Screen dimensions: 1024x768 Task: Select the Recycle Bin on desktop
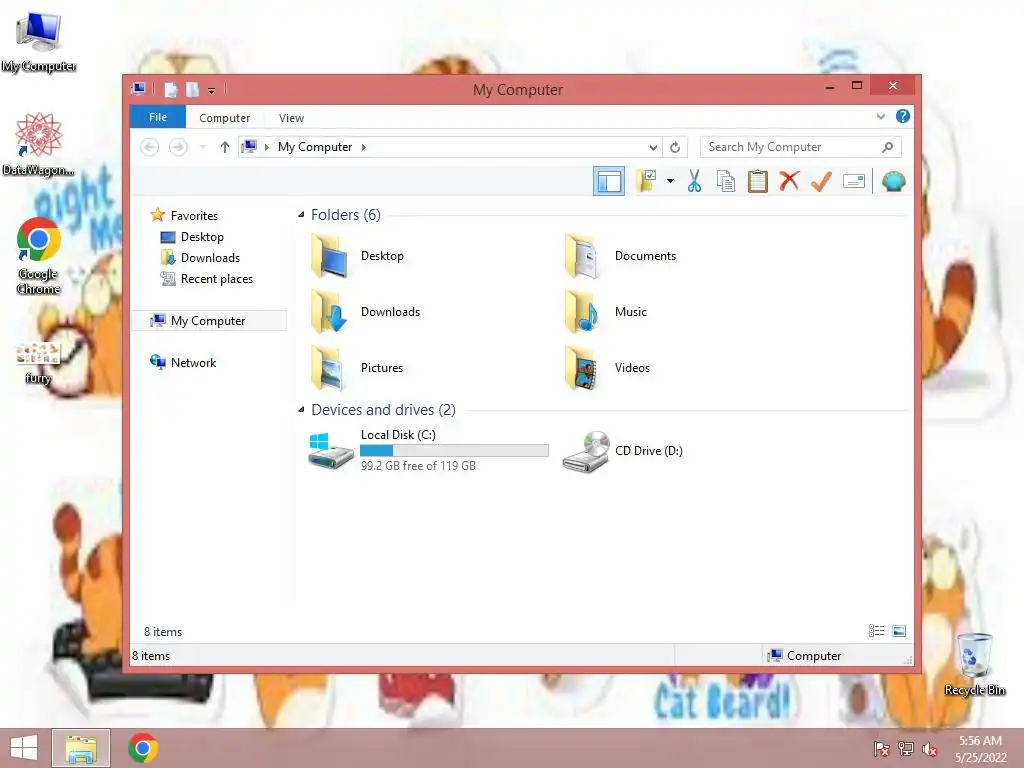974,664
